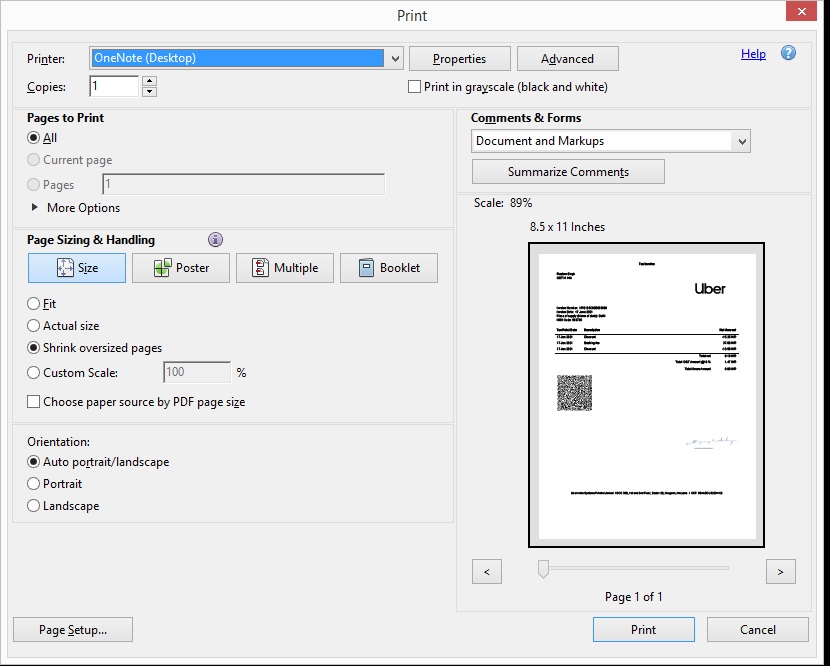The image size is (830, 666).
Task: Open Comments & Forms dropdown
Action: click(x=742, y=141)
